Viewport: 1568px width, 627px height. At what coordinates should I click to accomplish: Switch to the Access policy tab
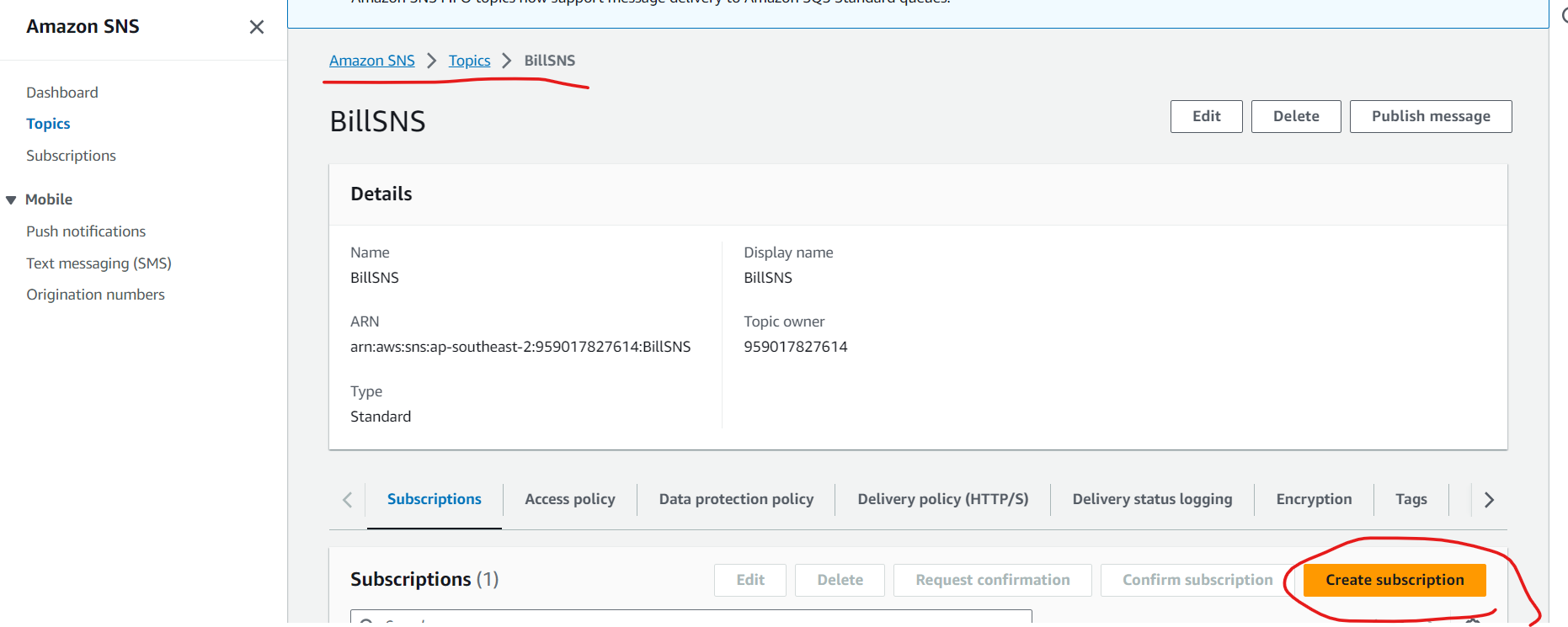pos(570,499)
